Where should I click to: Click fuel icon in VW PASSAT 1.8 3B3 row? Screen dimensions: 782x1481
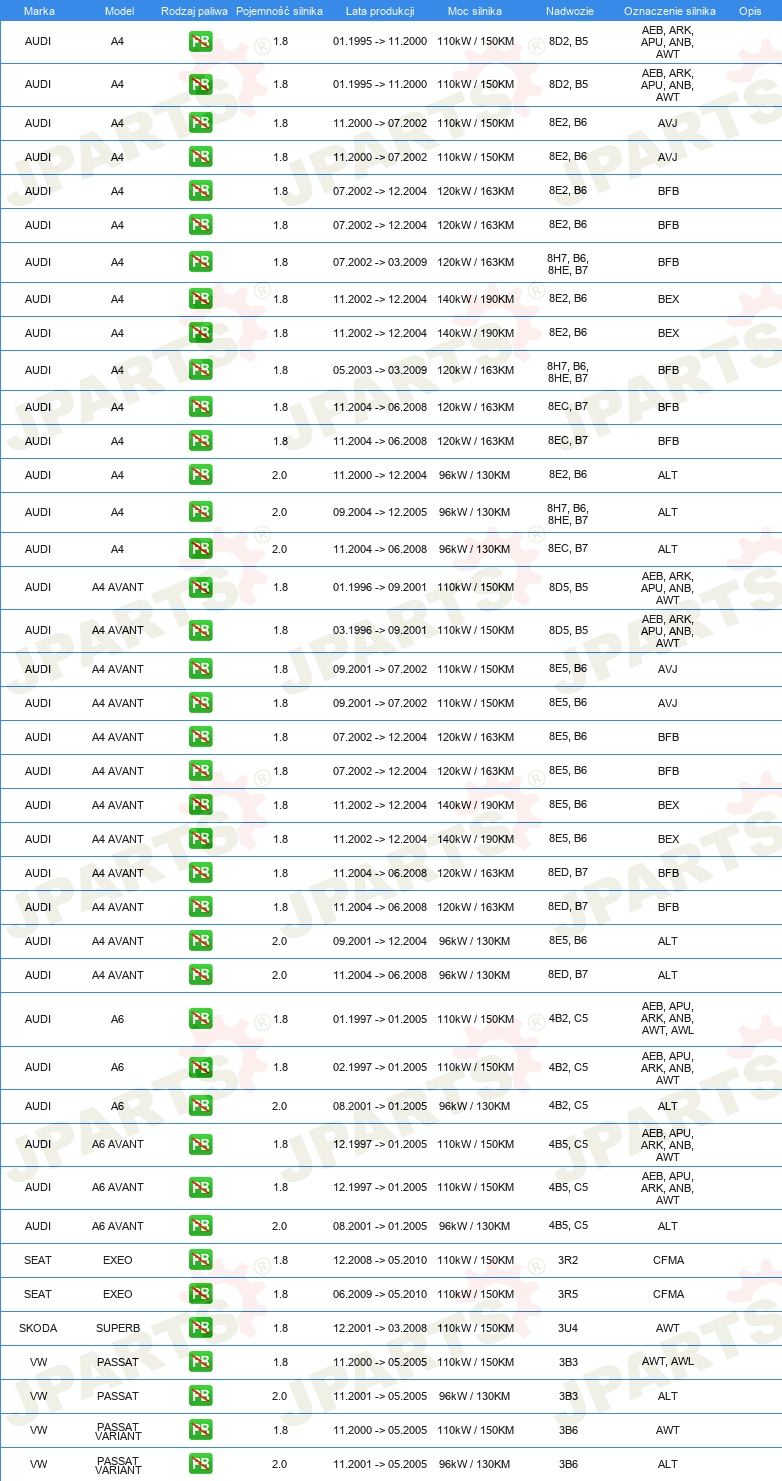click(x=200, y=1362)
